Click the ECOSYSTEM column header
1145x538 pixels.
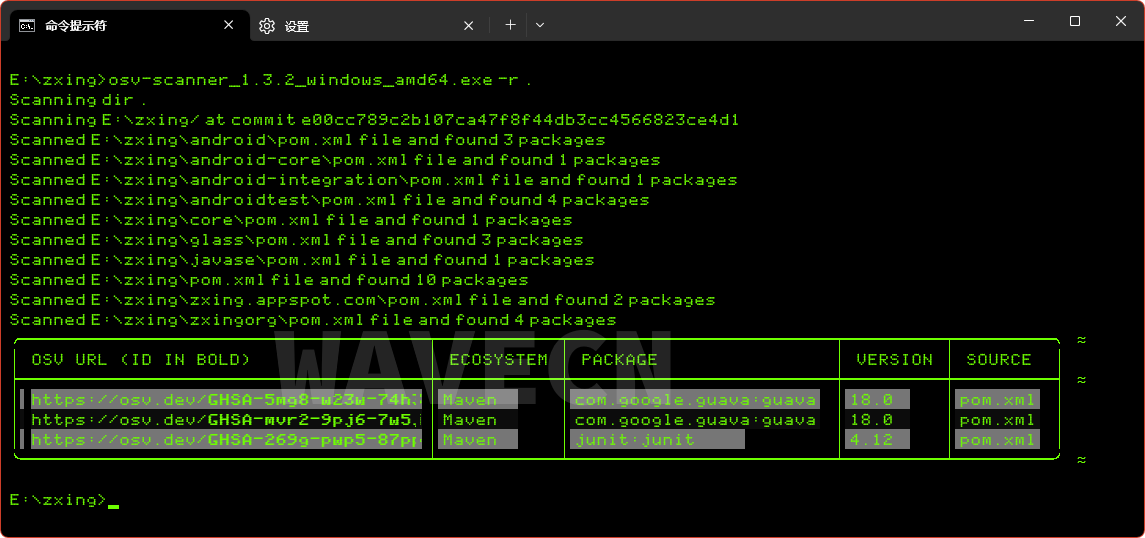(498, 360)
